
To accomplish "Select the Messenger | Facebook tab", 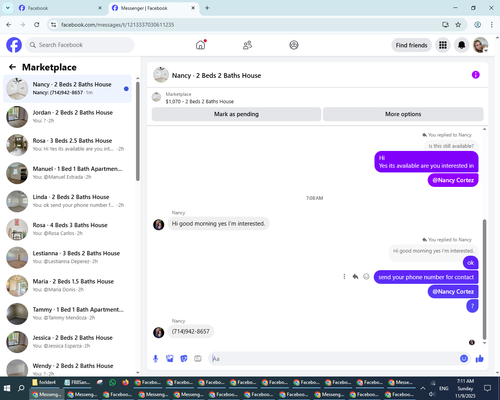I will [x=153, y=8].
